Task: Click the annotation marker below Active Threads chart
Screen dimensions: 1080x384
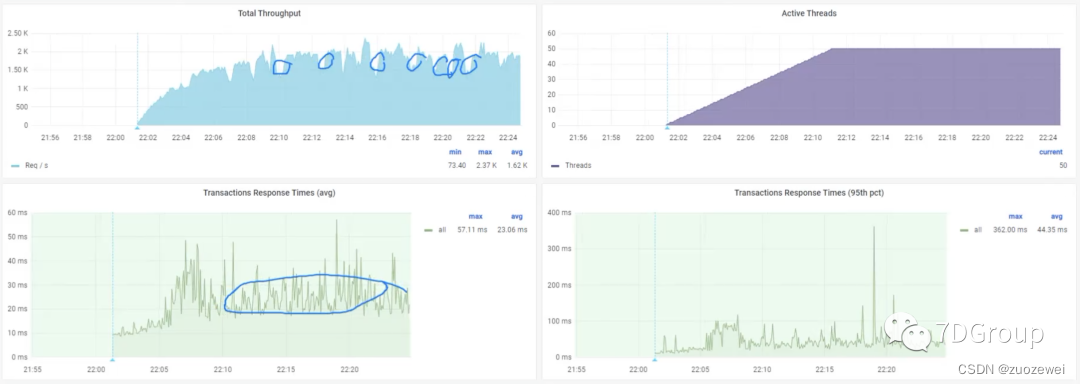Action: 667,127
